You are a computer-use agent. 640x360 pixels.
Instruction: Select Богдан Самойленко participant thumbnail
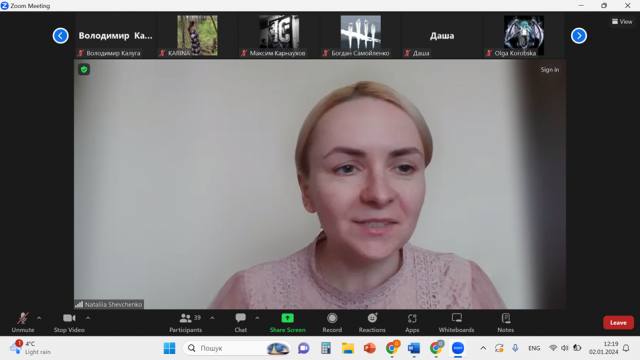pyautogui.click(x=360, y=36)
